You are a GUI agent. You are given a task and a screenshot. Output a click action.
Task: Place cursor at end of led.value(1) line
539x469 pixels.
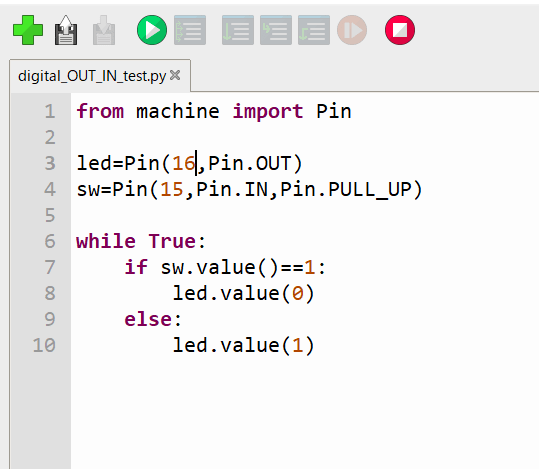click(316, 345)
